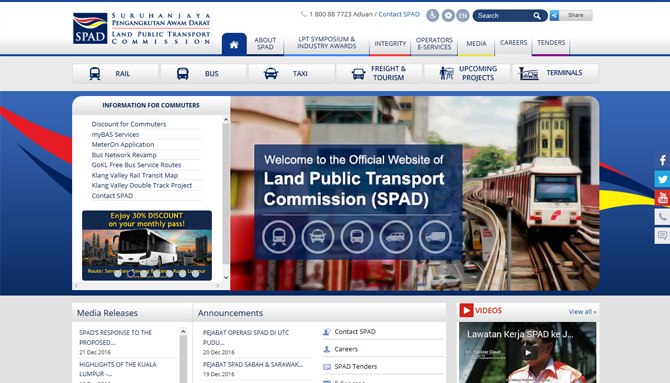Open the Media menu
Screen dimensions: 670x383
[476, 44]
